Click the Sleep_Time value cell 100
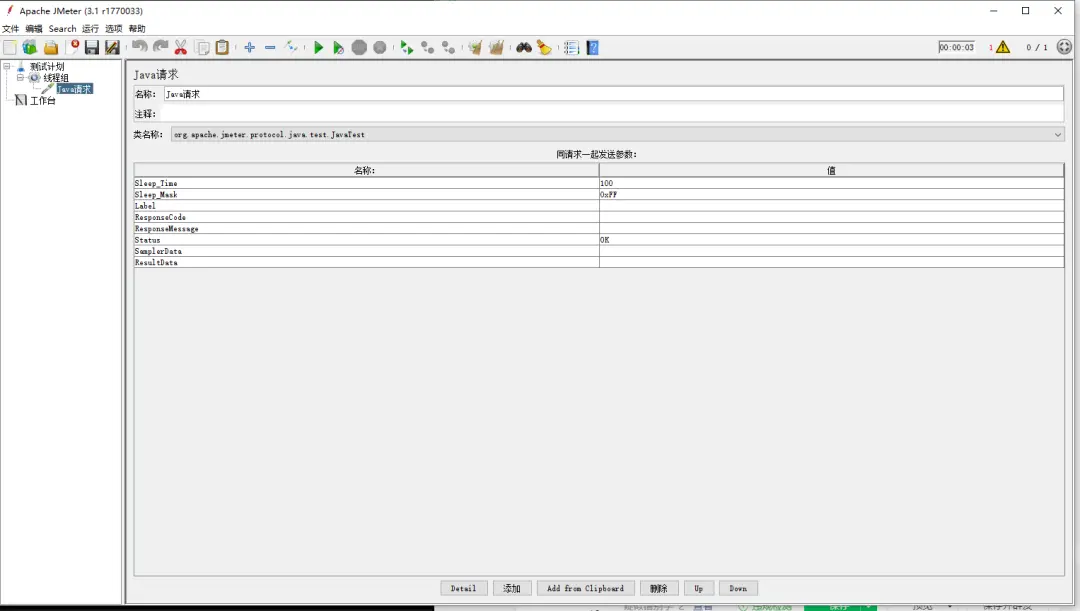Viewport: 1080px width, 611px height. pos(831,183)
